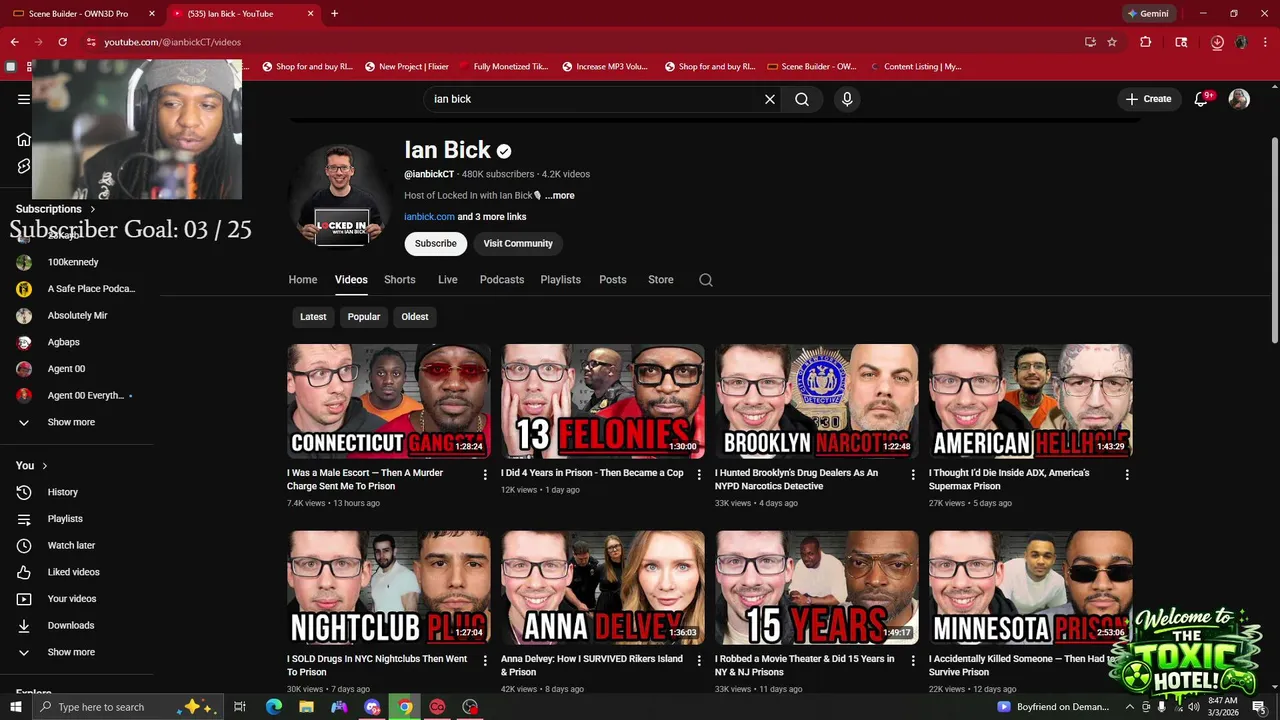
Task: Open the Connecticut Gangsta video thumbnail
Action: click(389, 401)
